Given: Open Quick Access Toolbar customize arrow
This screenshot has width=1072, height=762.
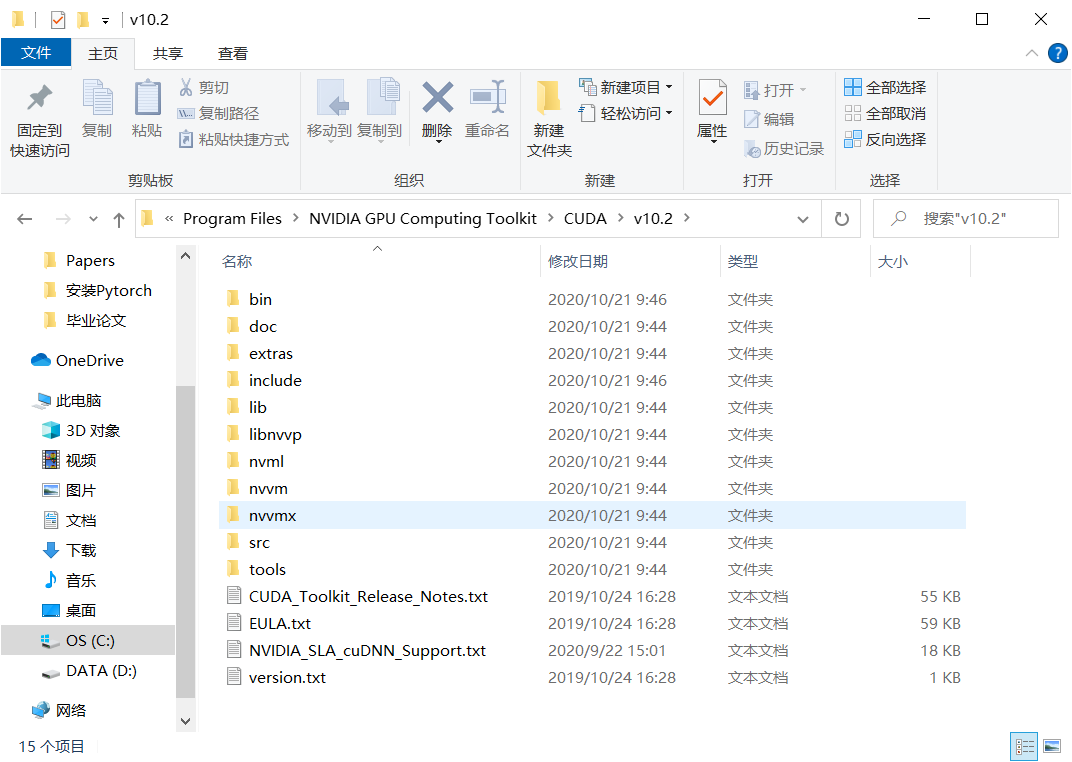Looking at the screenshot, I should (105, 21).
